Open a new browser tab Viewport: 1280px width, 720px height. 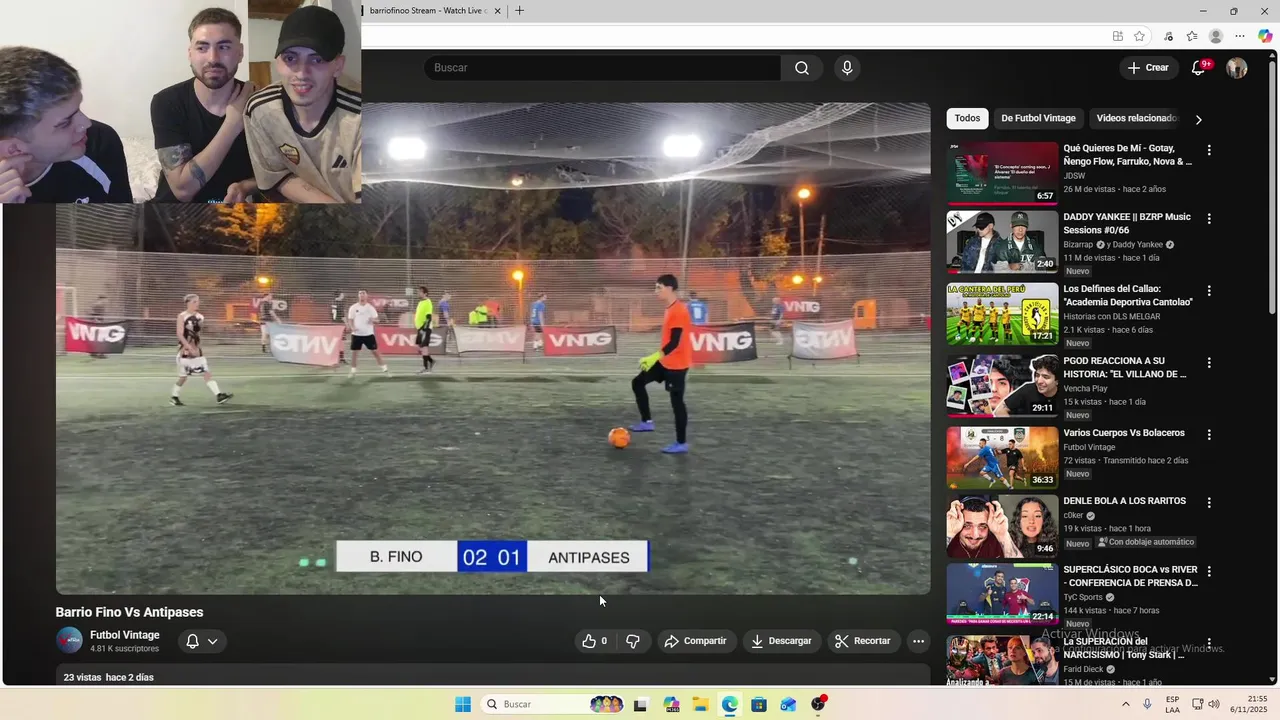(519, 11)
